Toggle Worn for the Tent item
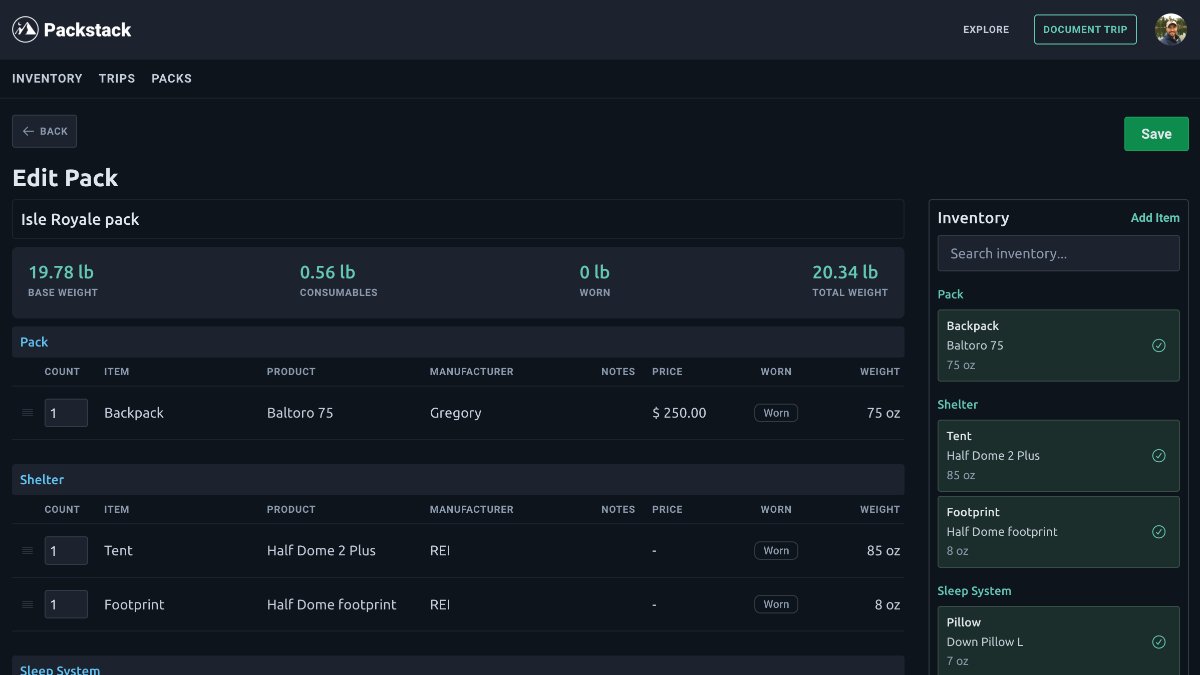 tap(776, 551)
